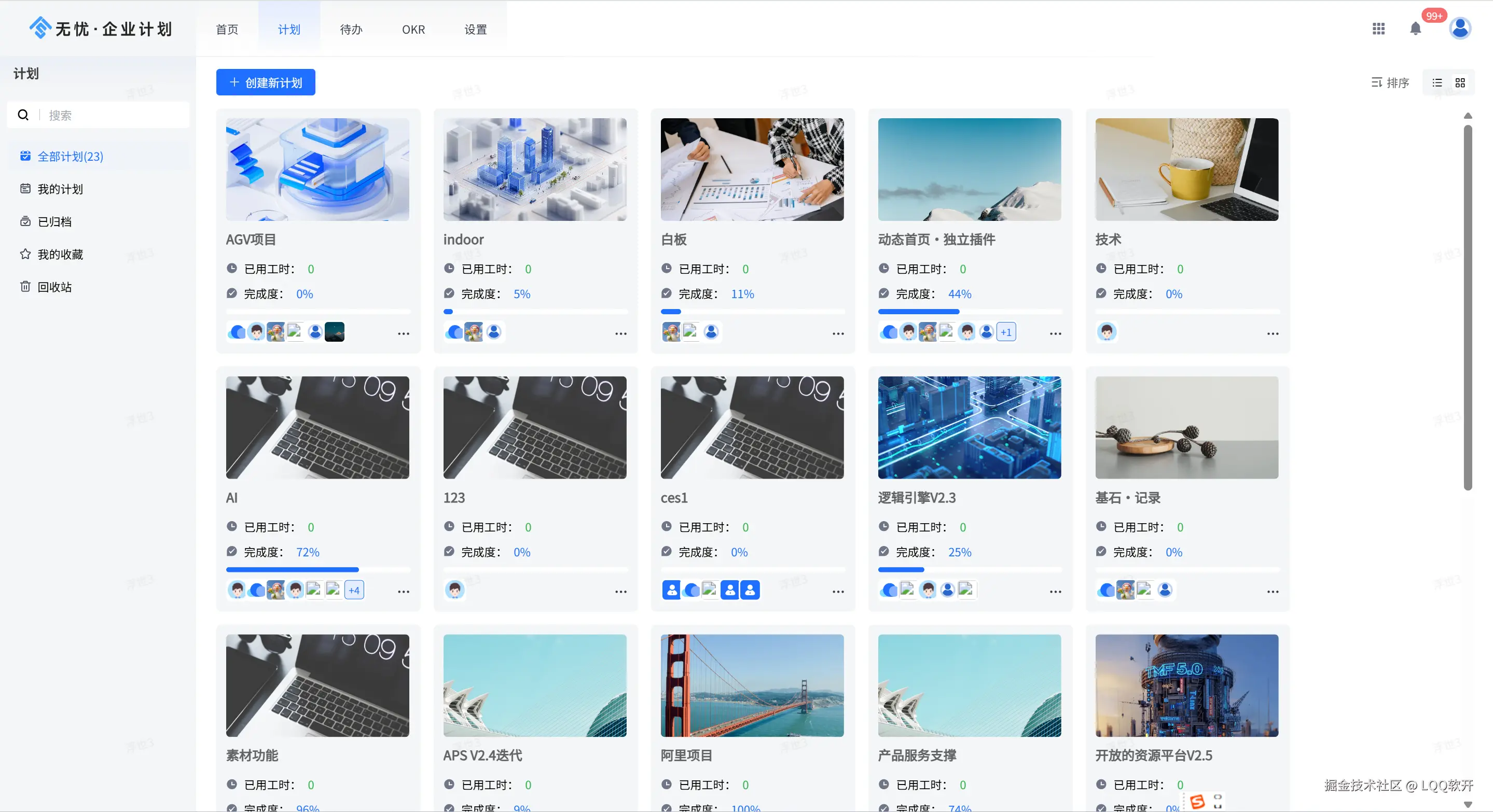Open Archived (已归档) plans in sidebar
Viewport: 1493px width, 812px height.
point(54,222)
